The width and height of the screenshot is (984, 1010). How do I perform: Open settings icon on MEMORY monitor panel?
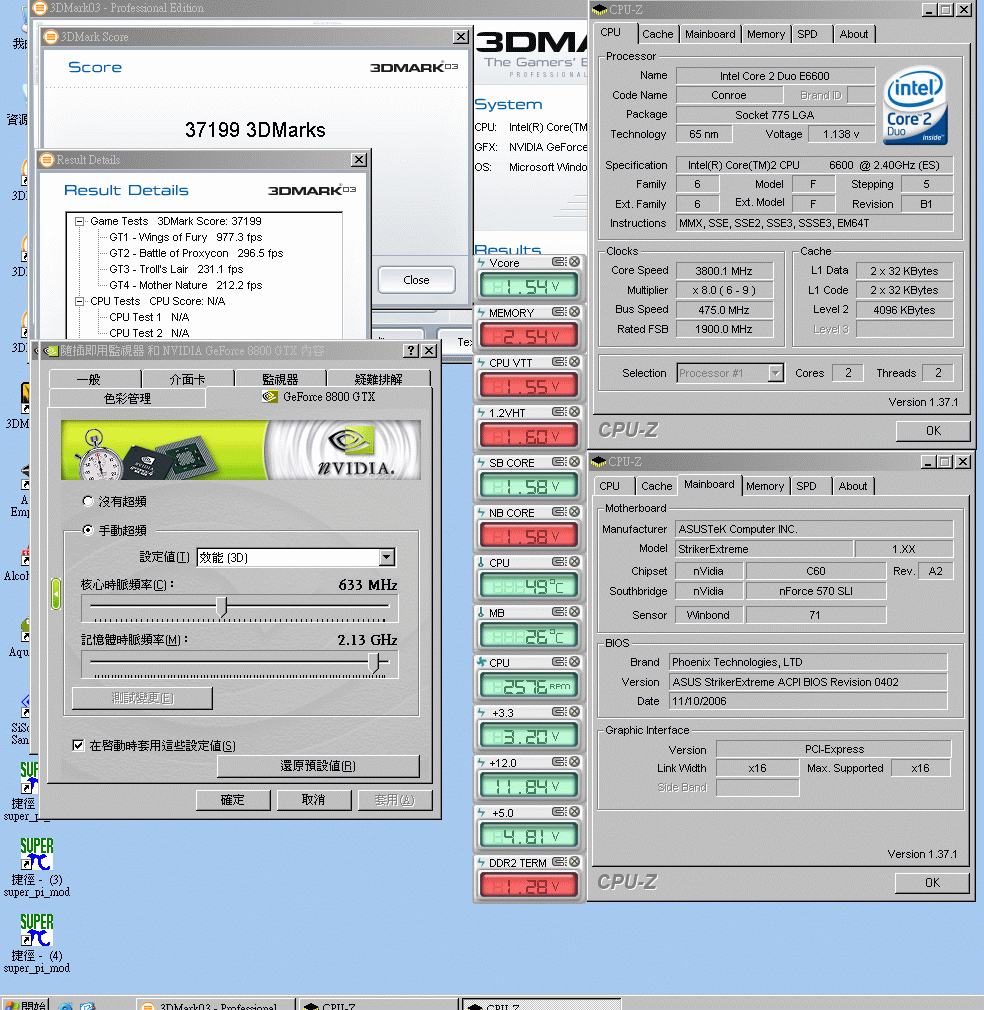tap(558, 312)
